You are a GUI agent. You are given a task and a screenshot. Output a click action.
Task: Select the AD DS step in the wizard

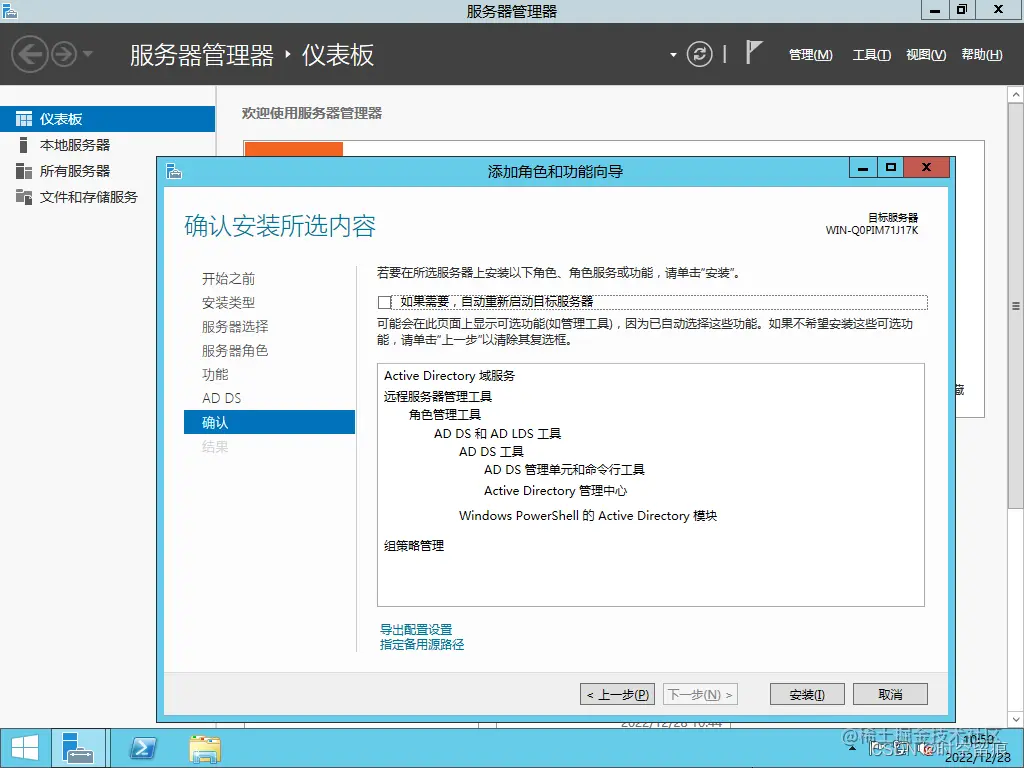coord(220,397)
